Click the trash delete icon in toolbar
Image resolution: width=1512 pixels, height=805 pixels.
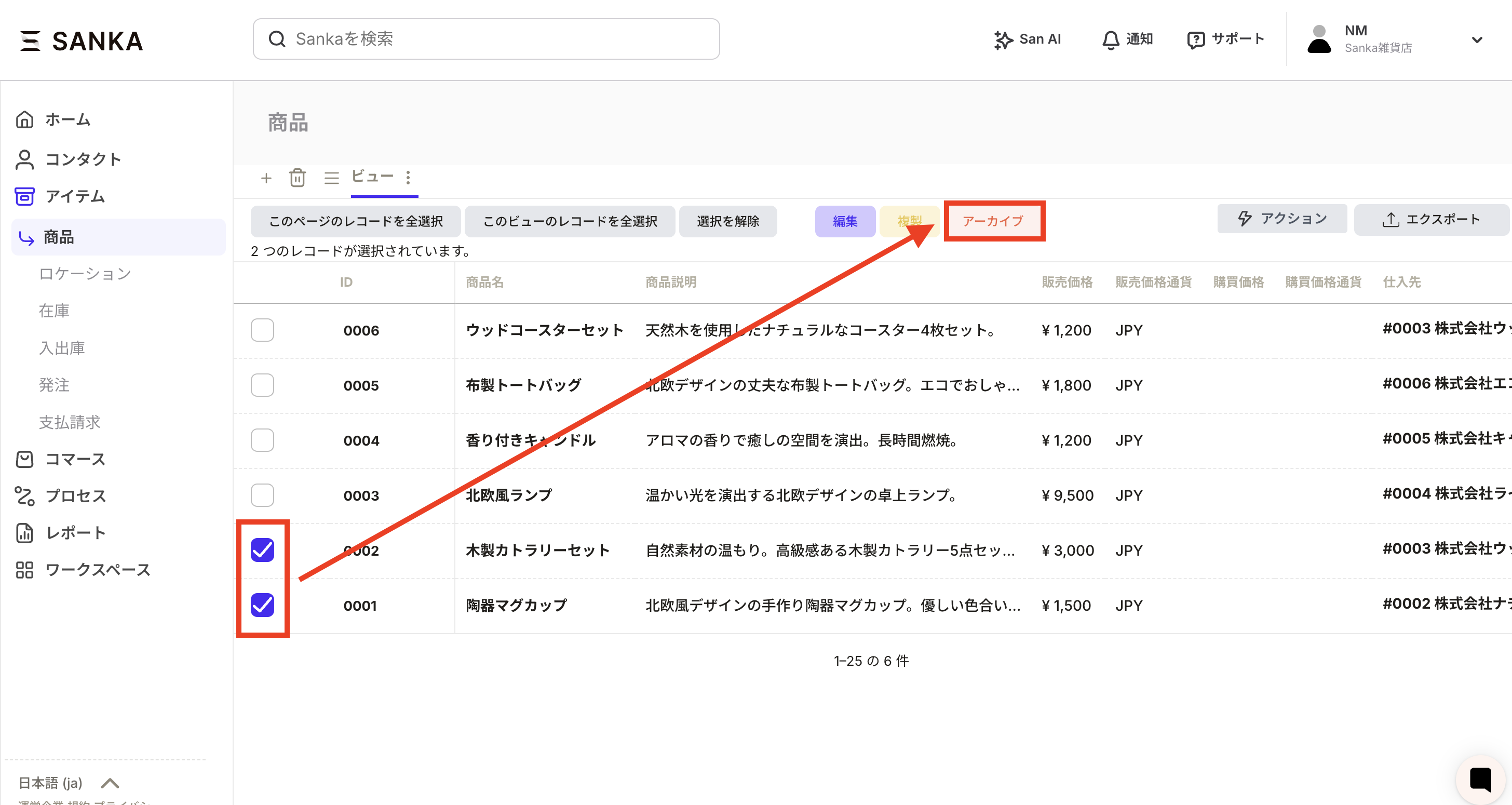(298, 177)
